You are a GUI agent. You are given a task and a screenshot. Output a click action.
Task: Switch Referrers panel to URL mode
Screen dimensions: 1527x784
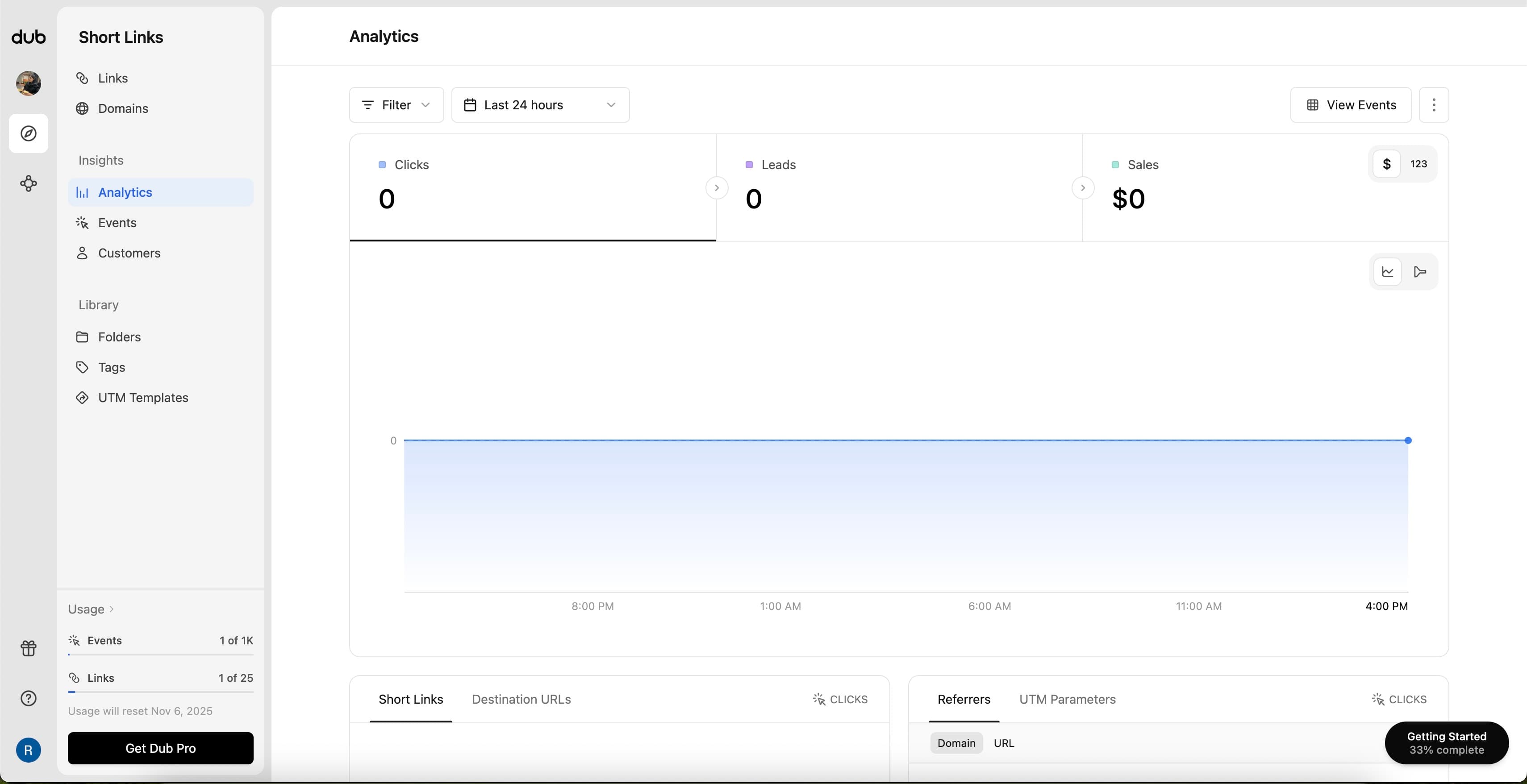click(x=1004, y=743)
